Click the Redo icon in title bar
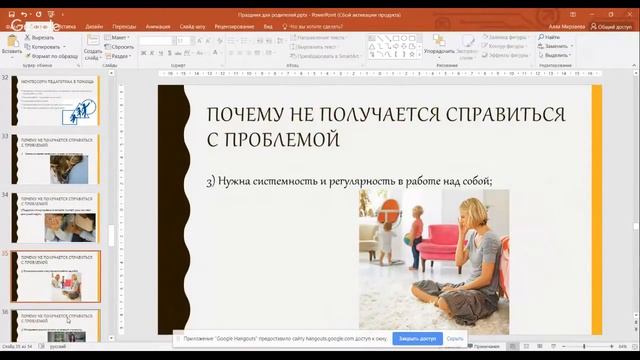This screenshot has height=360, width=640. pos(38,14)
